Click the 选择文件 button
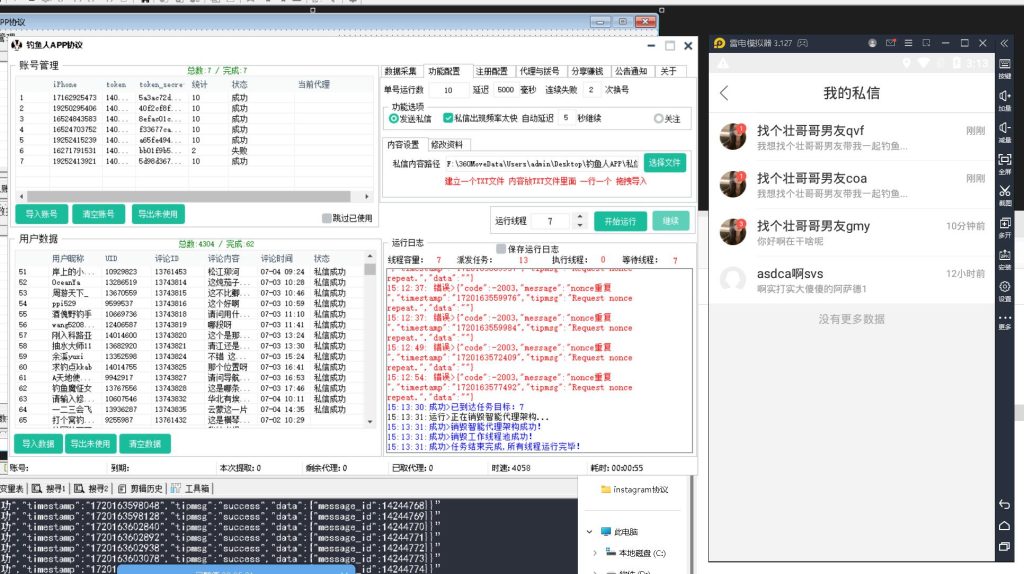Viewport: 1024px width, 574px height. pyautogui.click(x=664, y=162)
